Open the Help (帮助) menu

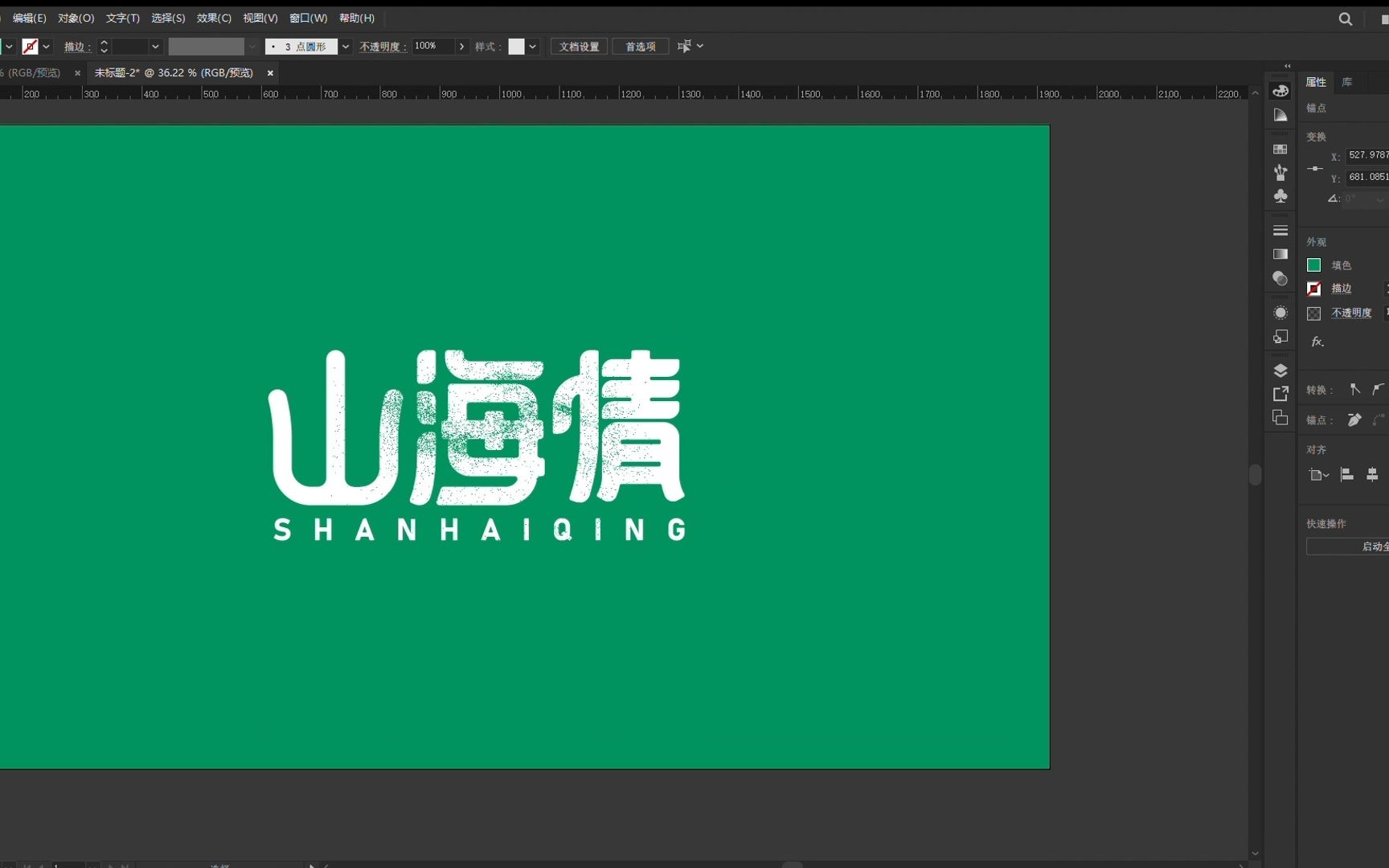click(357, 18)
